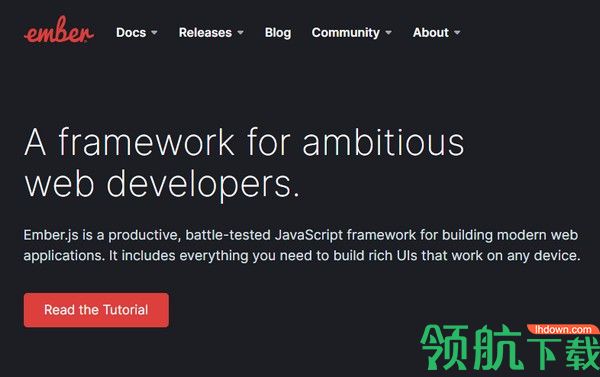The width and height of the screenshot is (600, 377).
Task: Open the About menu
Action: pyautogui.click(x=430, y=33)
